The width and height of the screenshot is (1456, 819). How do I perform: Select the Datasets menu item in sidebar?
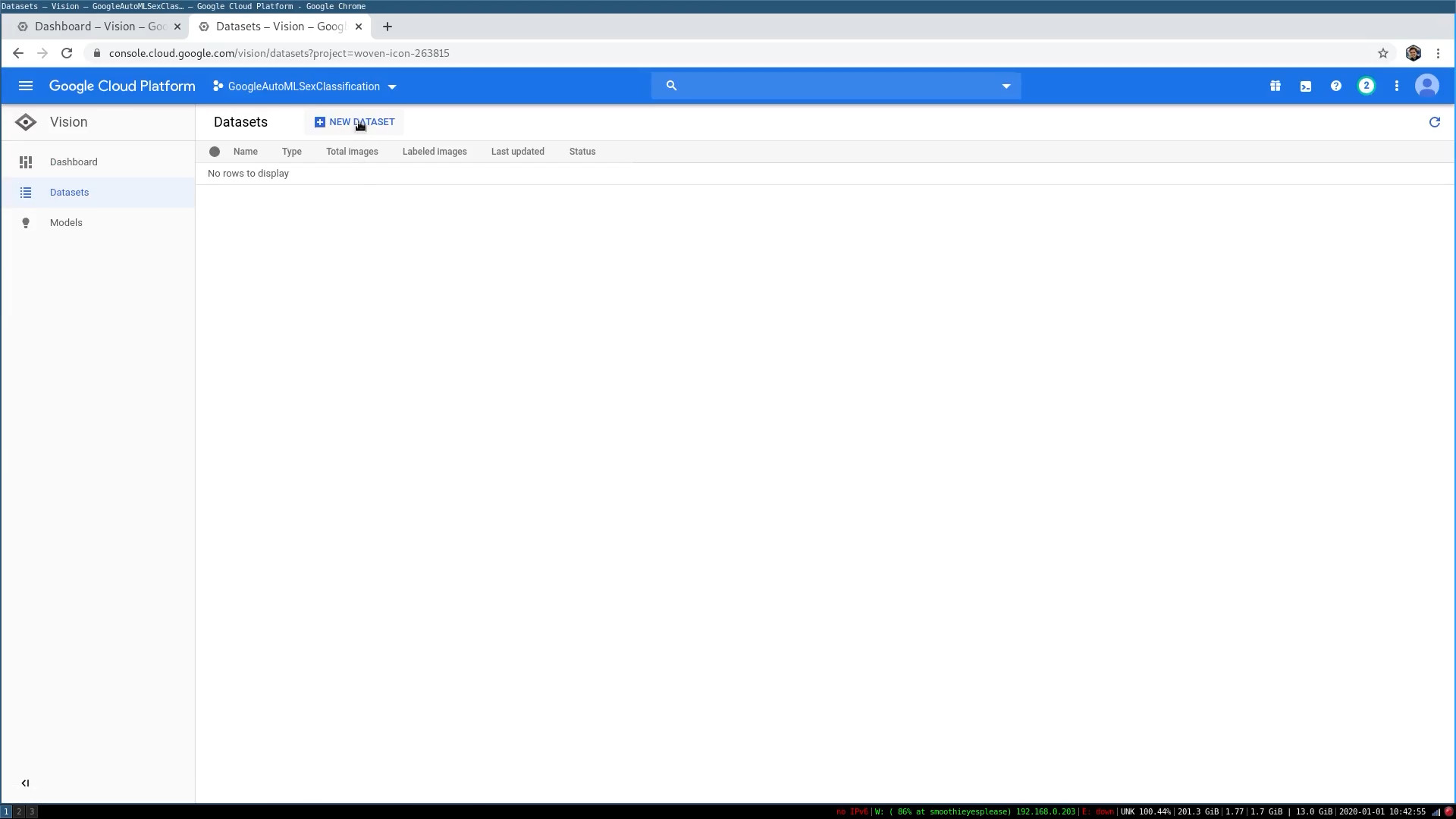coord(69,192)
